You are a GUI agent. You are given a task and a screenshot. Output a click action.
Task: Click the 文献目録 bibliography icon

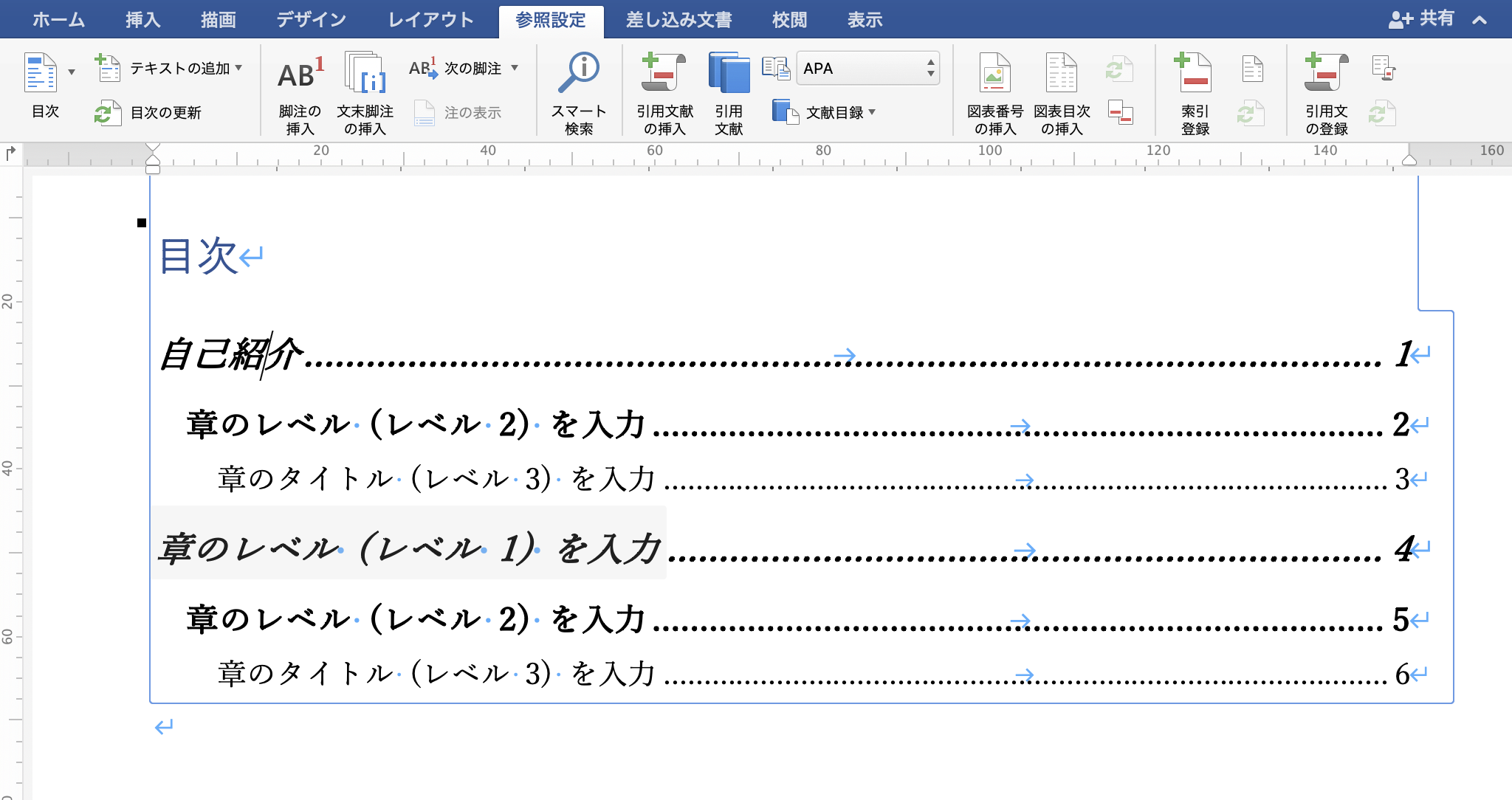tap(785, 112)
